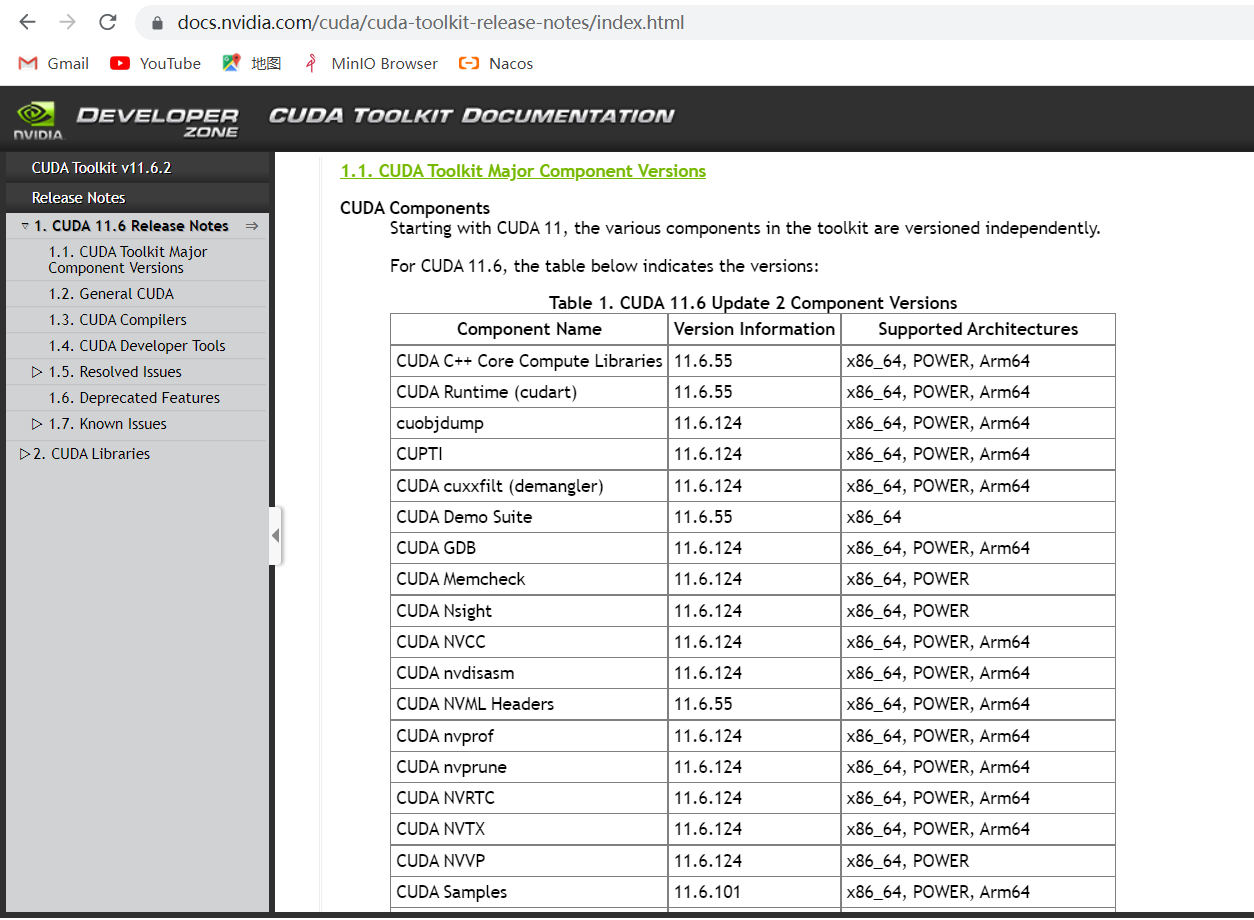
Task: Reload the page with the refresh icon
Action: (107, 22)
